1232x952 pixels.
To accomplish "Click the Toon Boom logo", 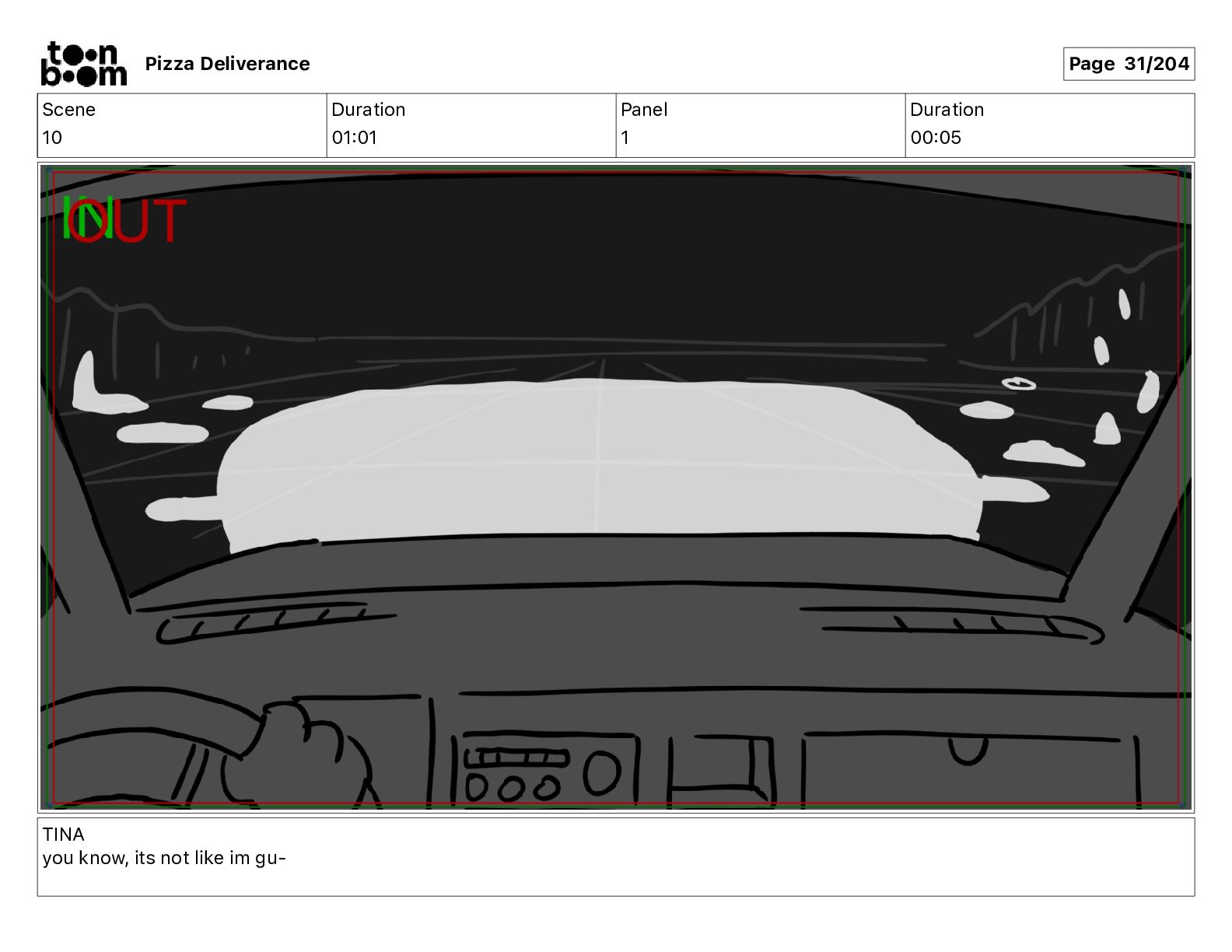I will pos(83,64).
